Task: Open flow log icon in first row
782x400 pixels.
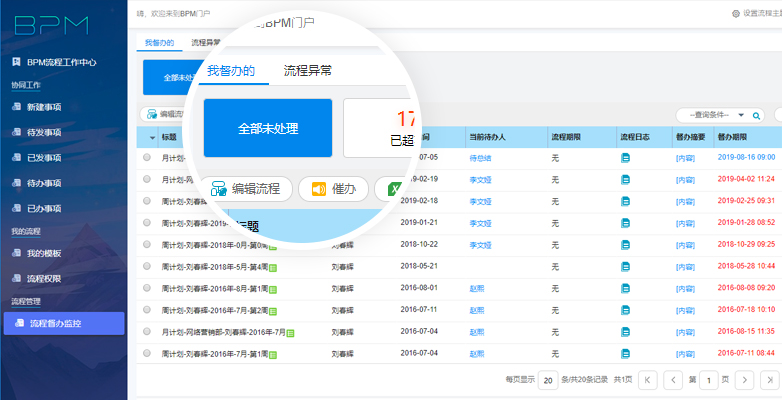Action: click(x=625, y=158)
